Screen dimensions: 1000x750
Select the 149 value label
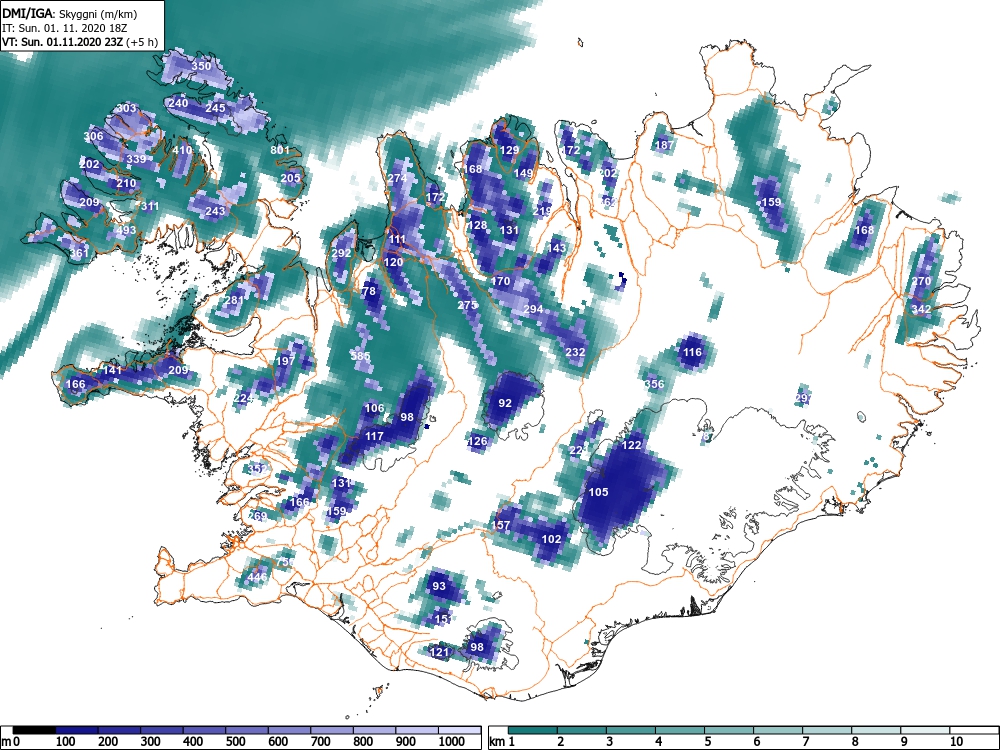click(x=523, y=173)
